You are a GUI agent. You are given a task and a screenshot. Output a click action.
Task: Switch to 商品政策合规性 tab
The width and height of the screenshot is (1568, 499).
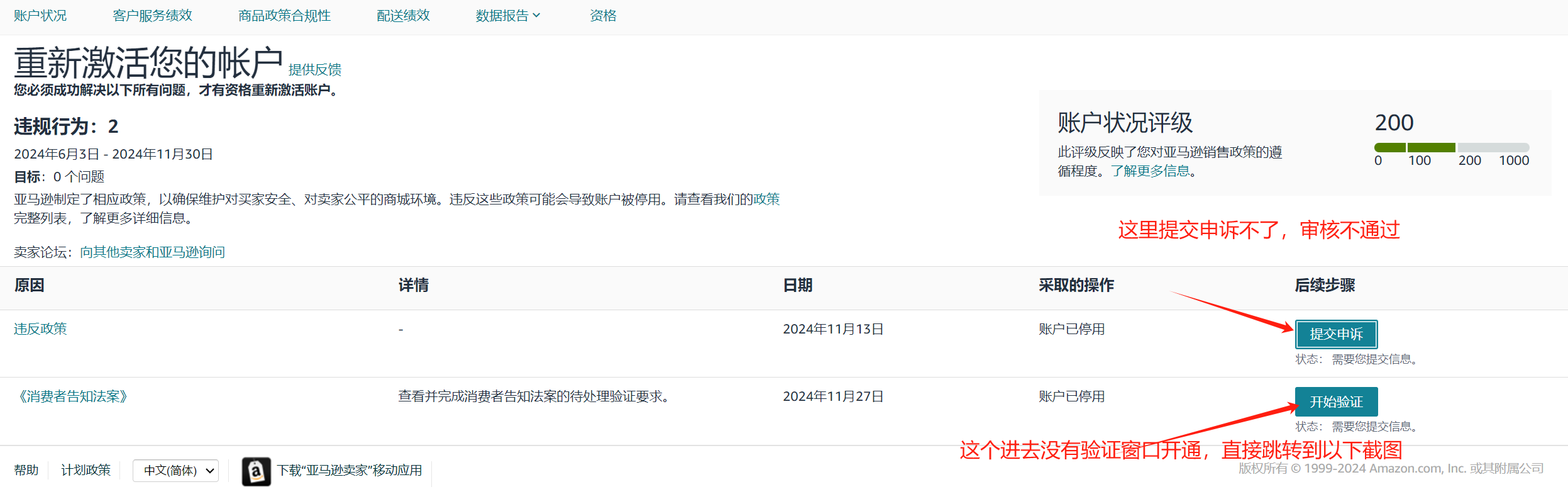284,16
